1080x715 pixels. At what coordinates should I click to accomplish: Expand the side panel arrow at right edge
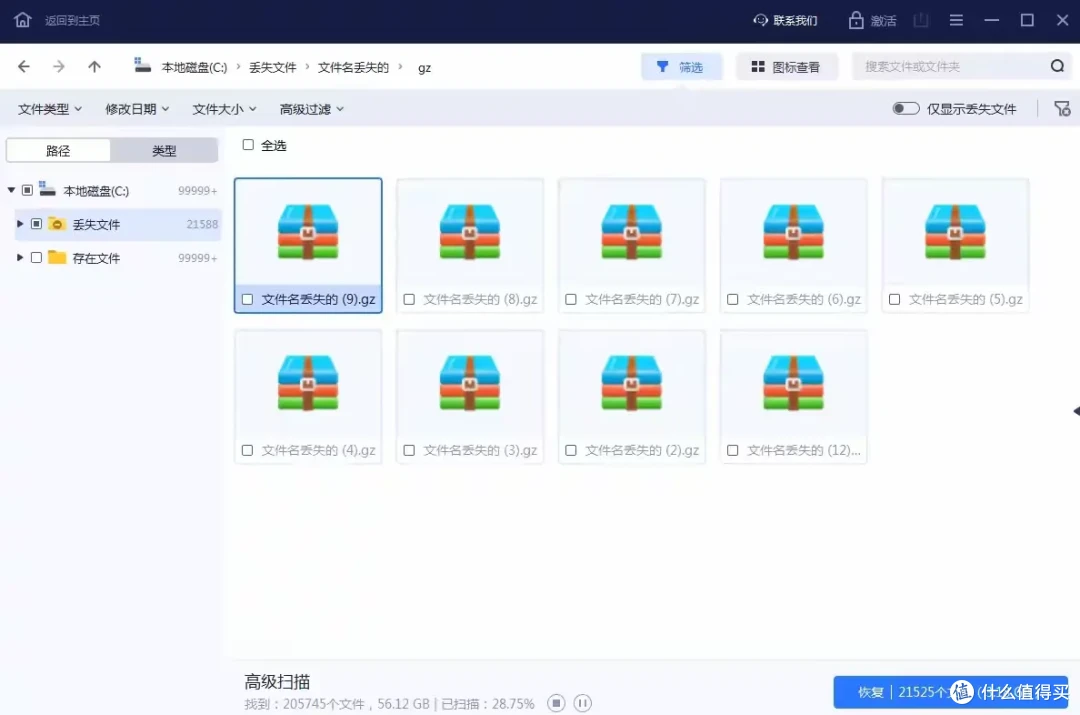pos(1076,411)
